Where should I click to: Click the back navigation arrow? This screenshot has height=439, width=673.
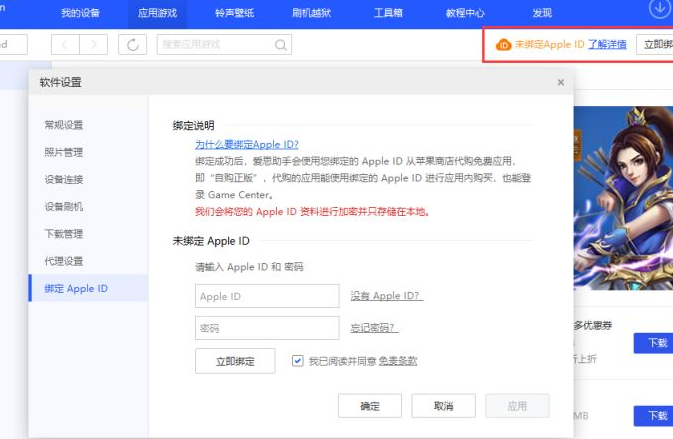click(65, 44)
